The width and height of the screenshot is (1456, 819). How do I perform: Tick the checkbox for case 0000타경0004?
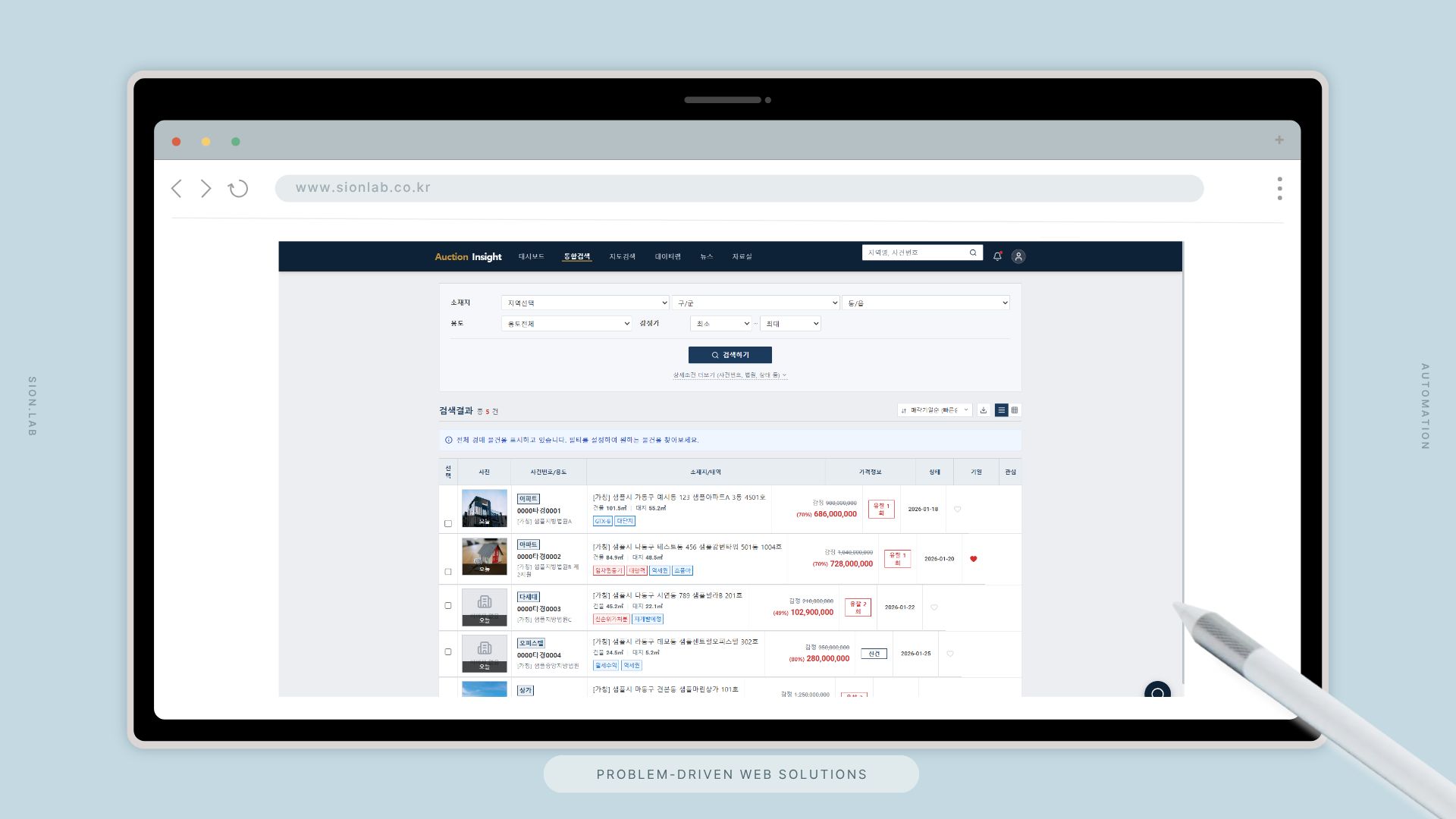click(x=448, y=652)
